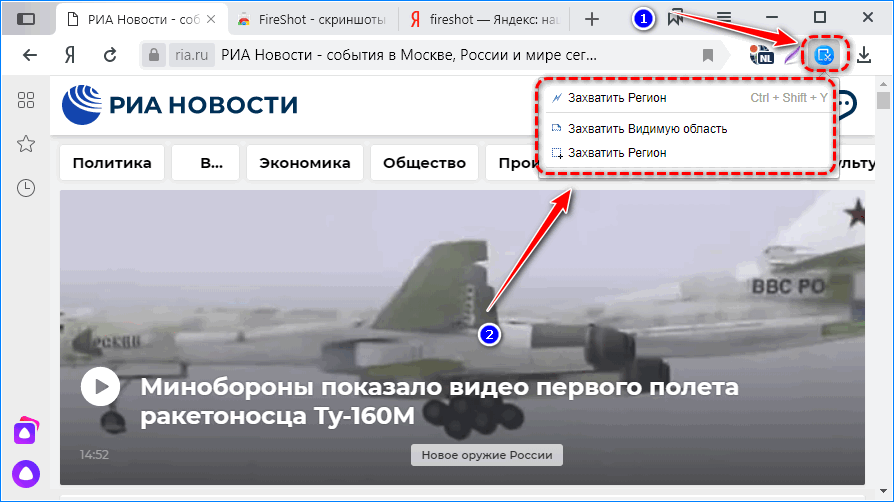
Task: Close the РИА Новости tab
Action: pyautogui.click(x=211, y=19)
